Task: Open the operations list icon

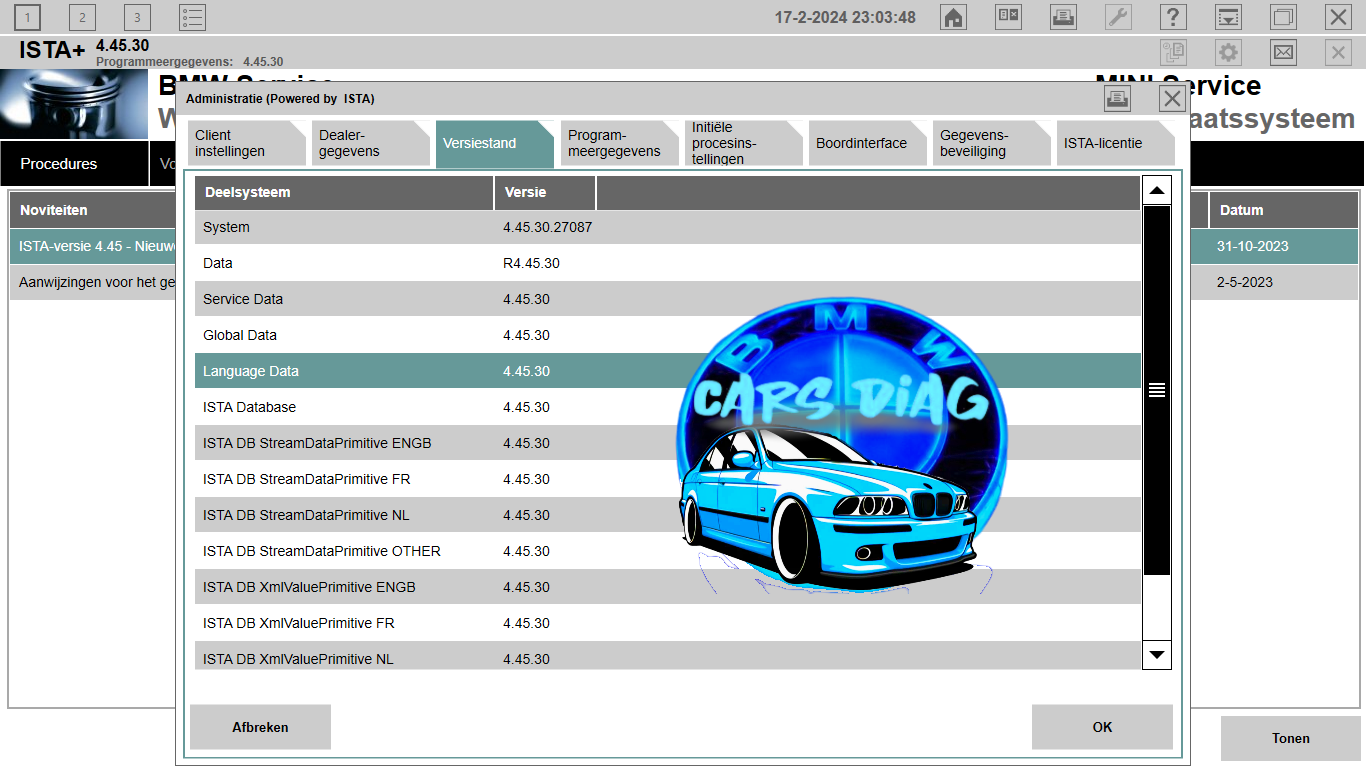Action: pos(192,17)
